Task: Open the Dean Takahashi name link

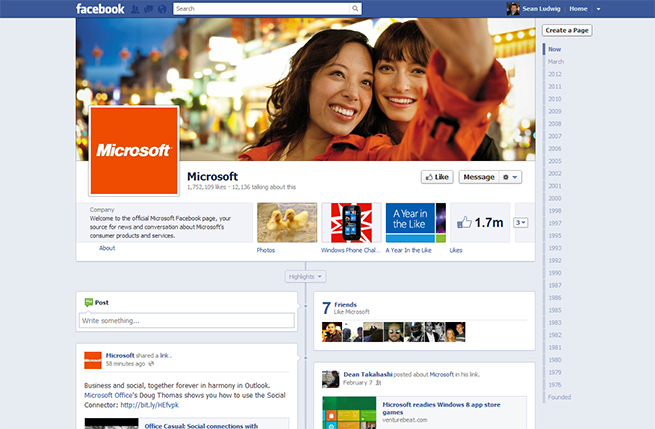Action: pos(368,374)
